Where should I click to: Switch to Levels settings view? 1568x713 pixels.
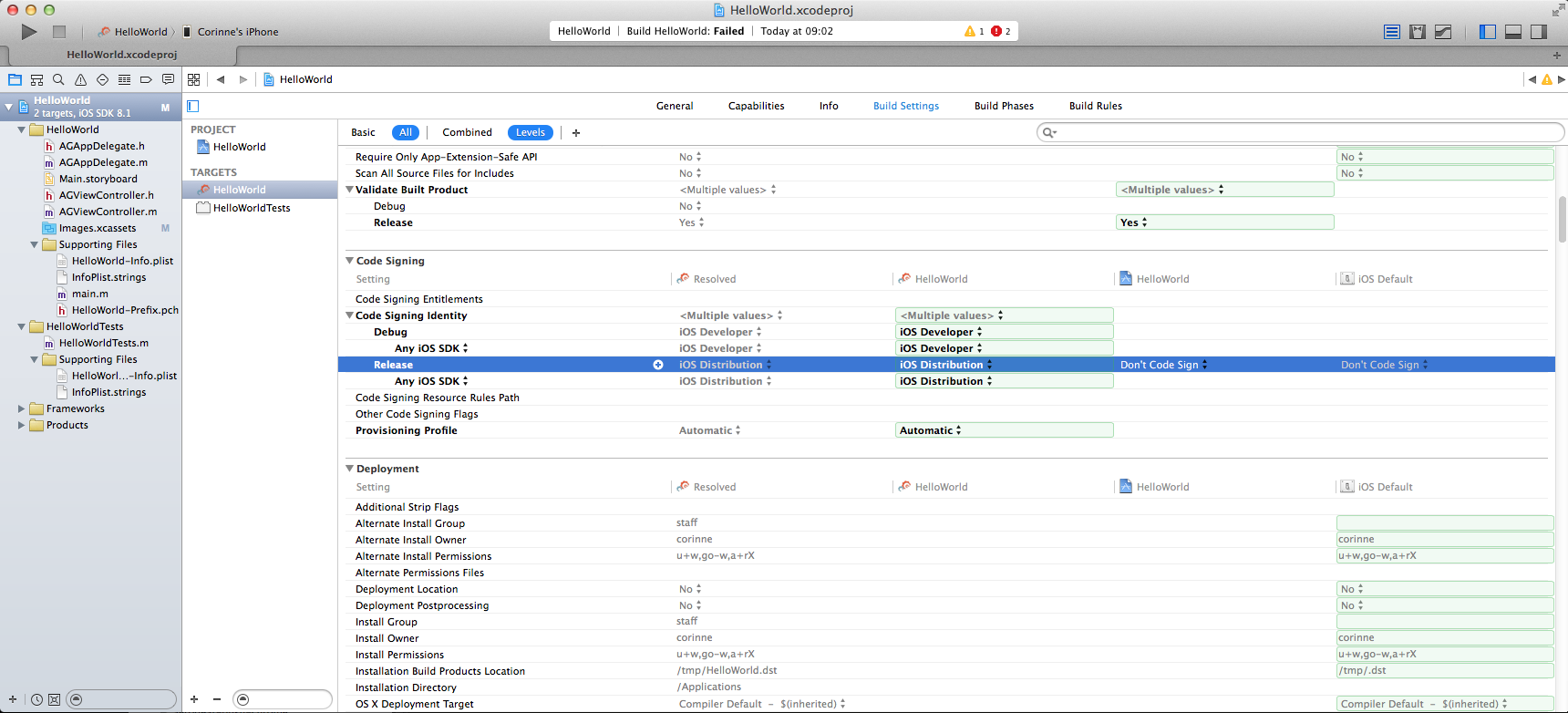click(x=531, y=133)
